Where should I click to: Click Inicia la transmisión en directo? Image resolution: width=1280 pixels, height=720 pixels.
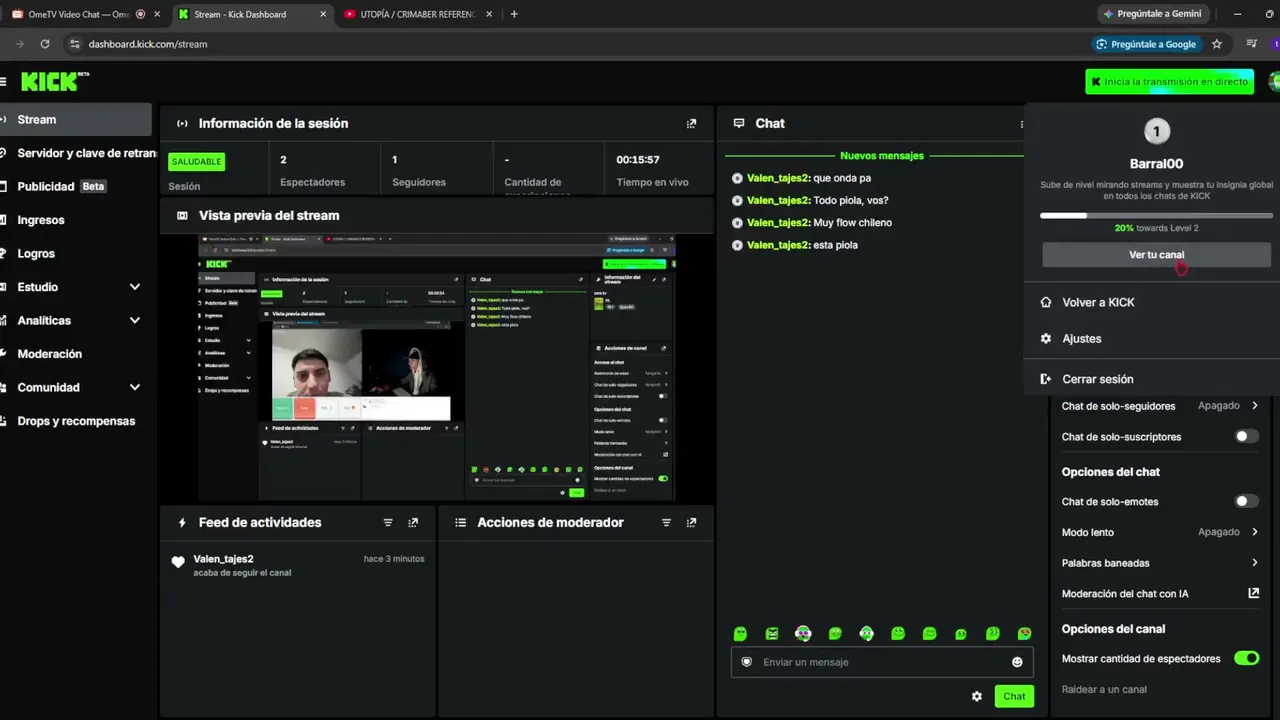(x=1169, y=81)
